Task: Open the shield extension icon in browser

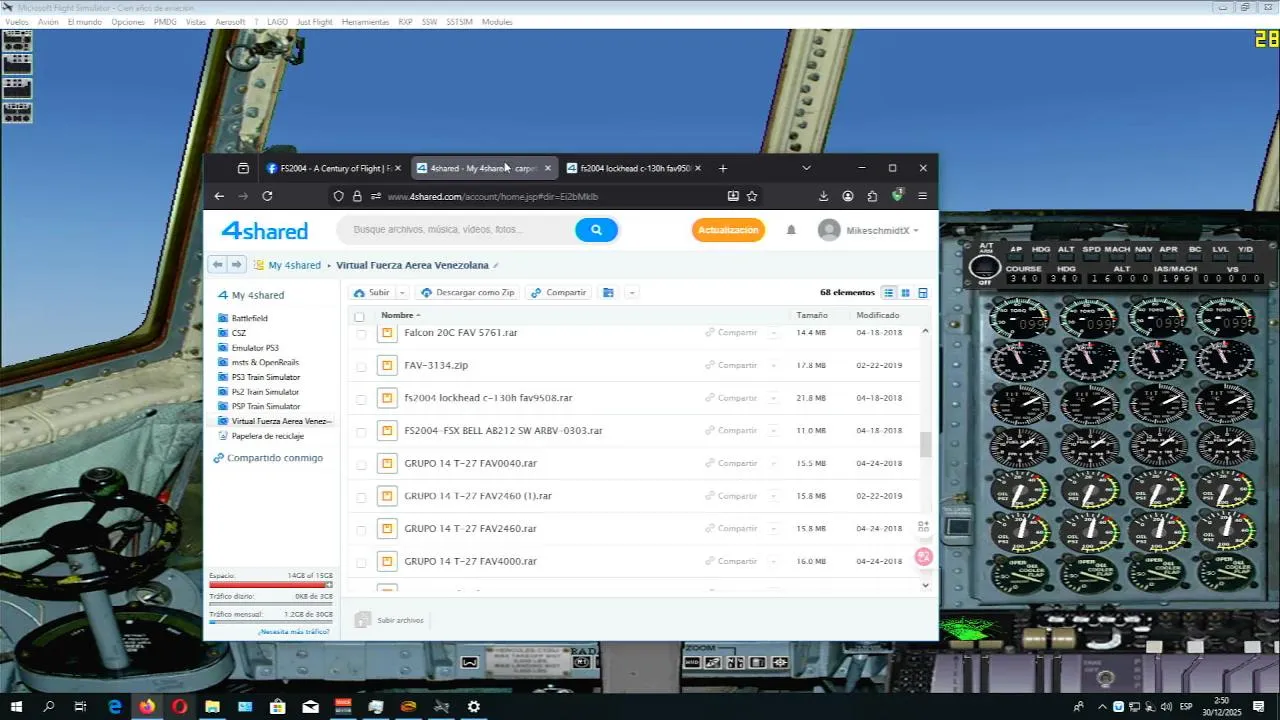Action: coord(898,195)
